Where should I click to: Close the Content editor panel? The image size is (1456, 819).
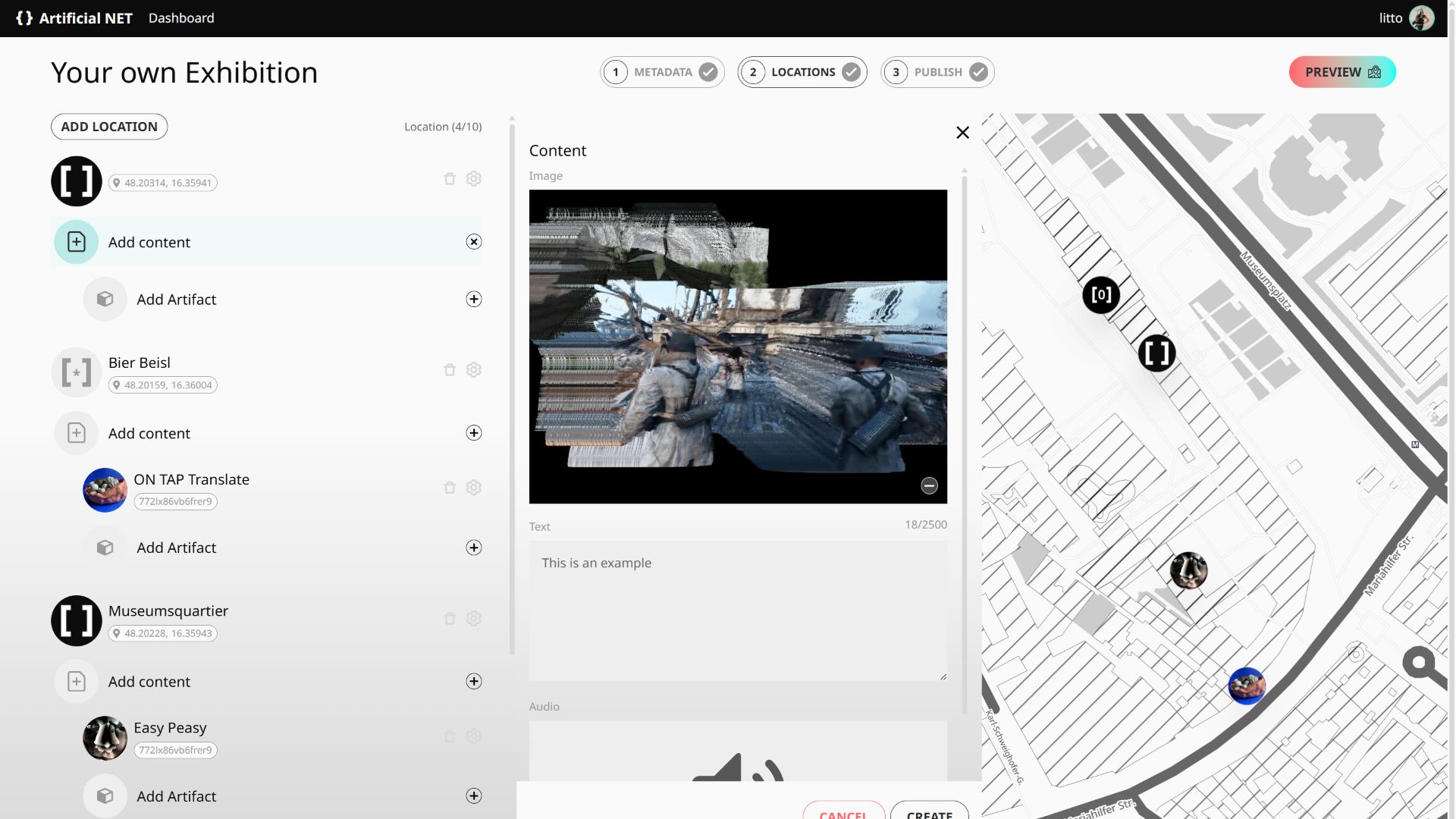(963, 133)
